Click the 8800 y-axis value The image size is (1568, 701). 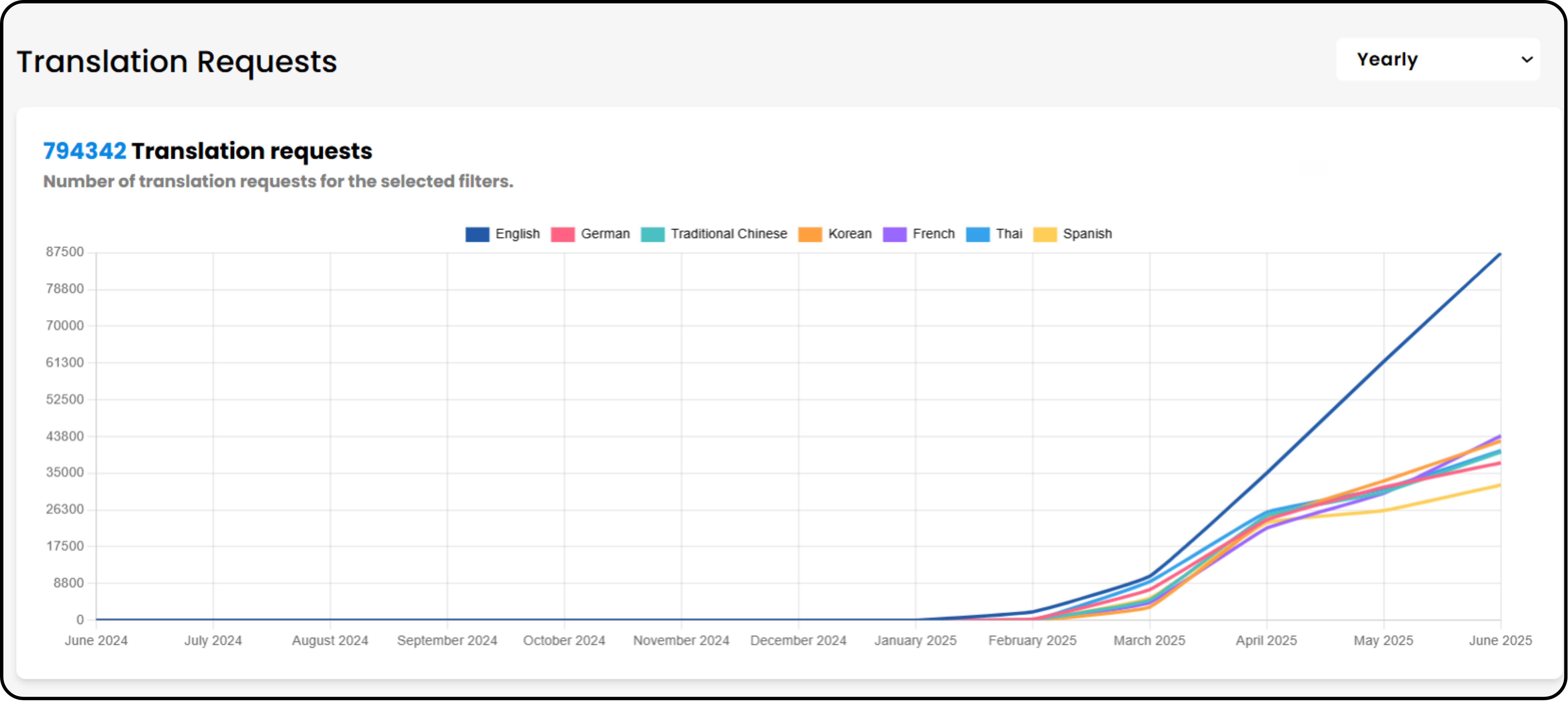[x=68, y=583]
